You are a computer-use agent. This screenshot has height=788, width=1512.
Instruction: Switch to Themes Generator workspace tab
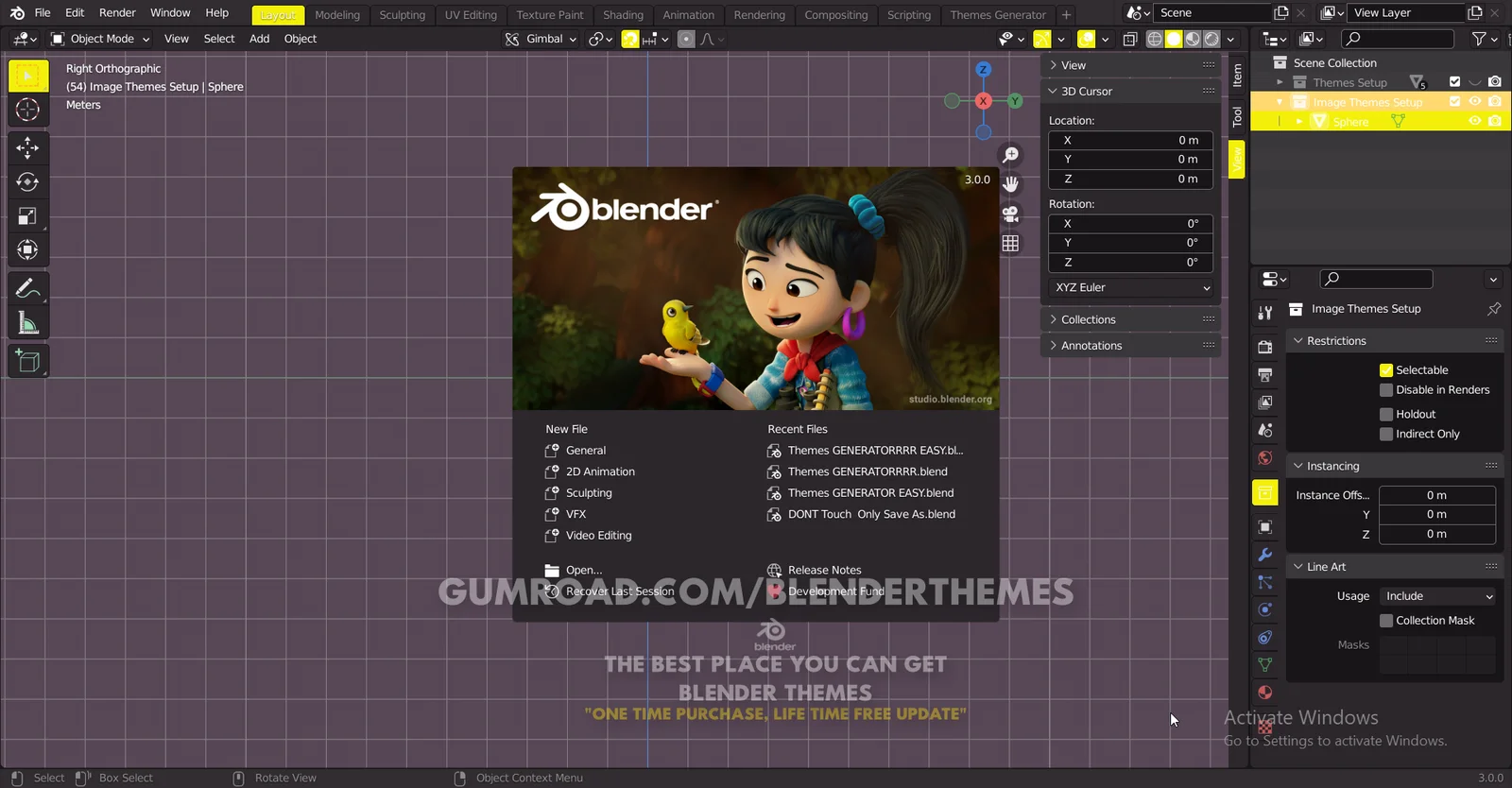point(998,15)
